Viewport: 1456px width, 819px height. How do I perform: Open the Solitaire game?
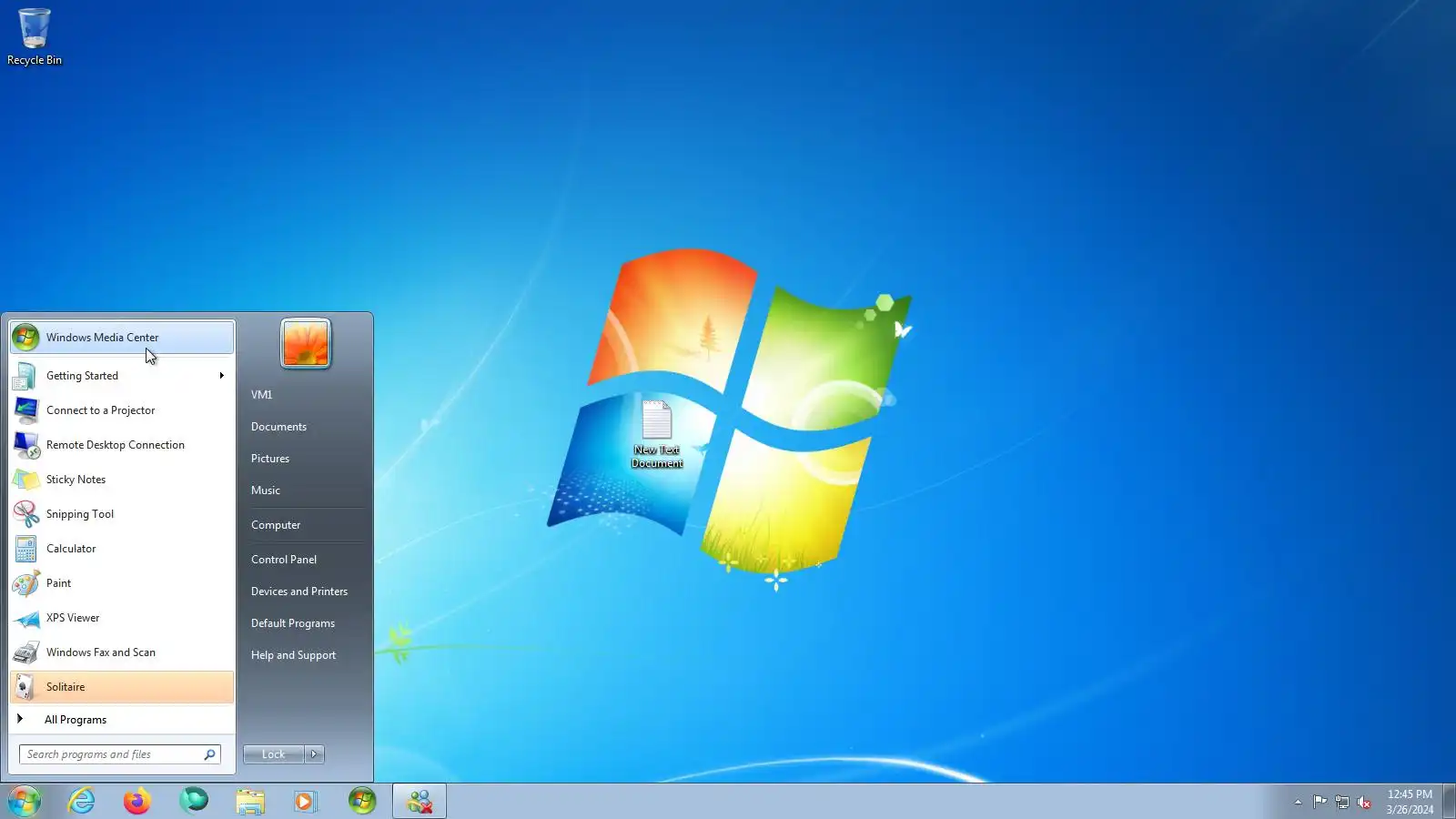click(x=122, y=687)
